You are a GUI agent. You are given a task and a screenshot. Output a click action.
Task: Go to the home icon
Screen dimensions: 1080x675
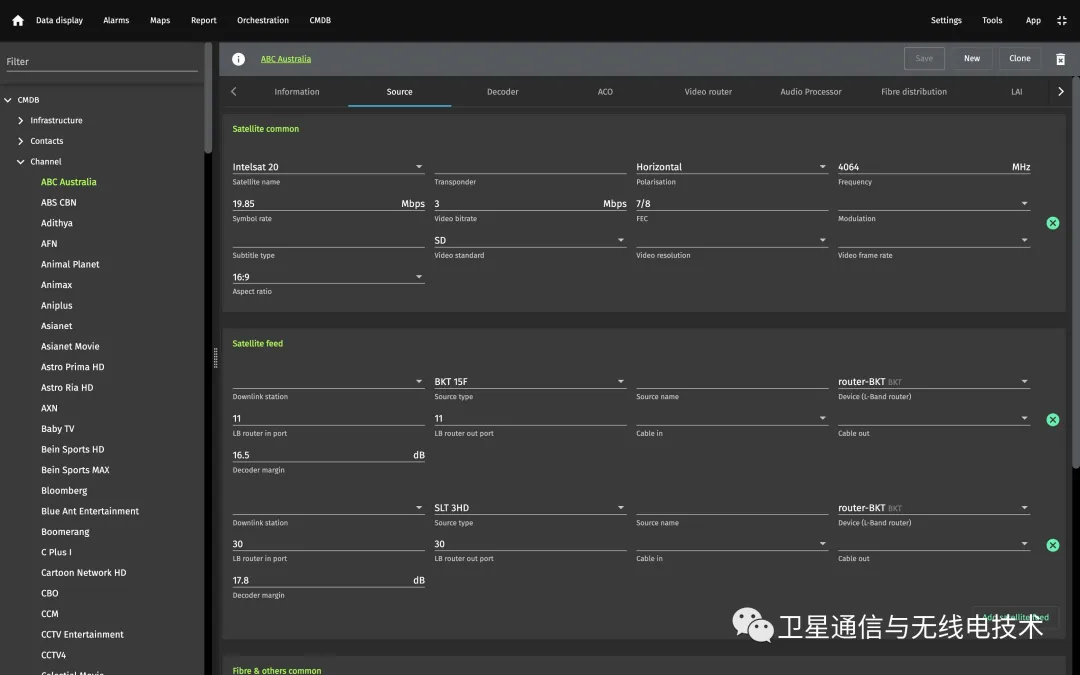[18, 21]
